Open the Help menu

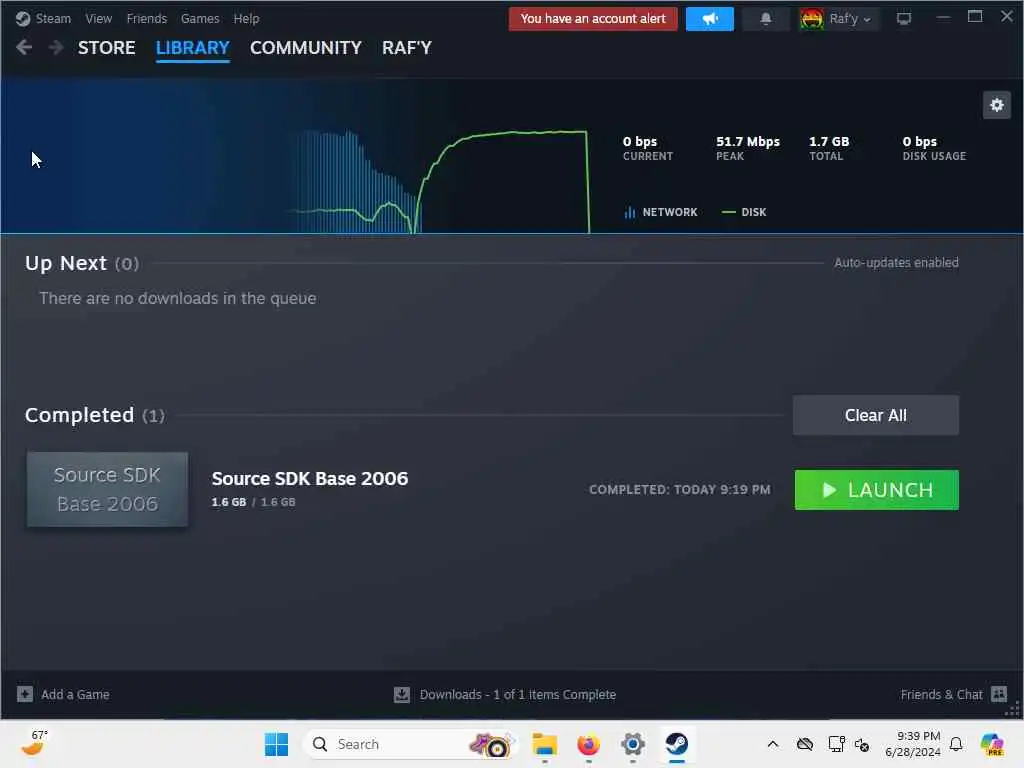point(246,18)
